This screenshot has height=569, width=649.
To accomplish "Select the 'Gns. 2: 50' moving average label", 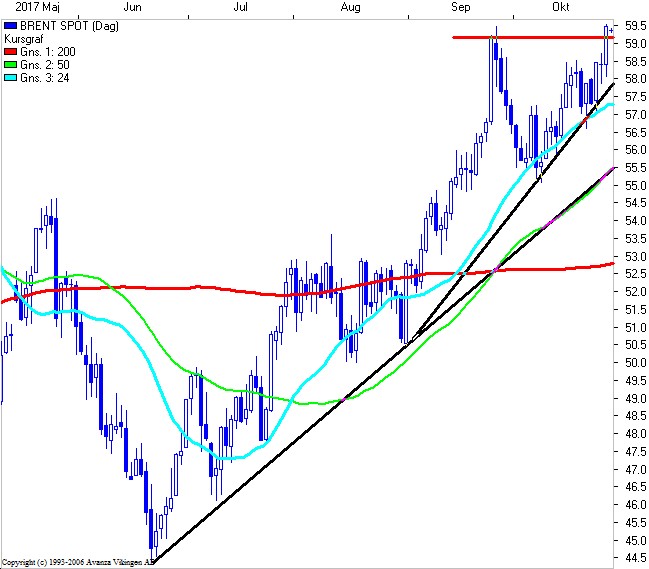I will click(43, 65).
